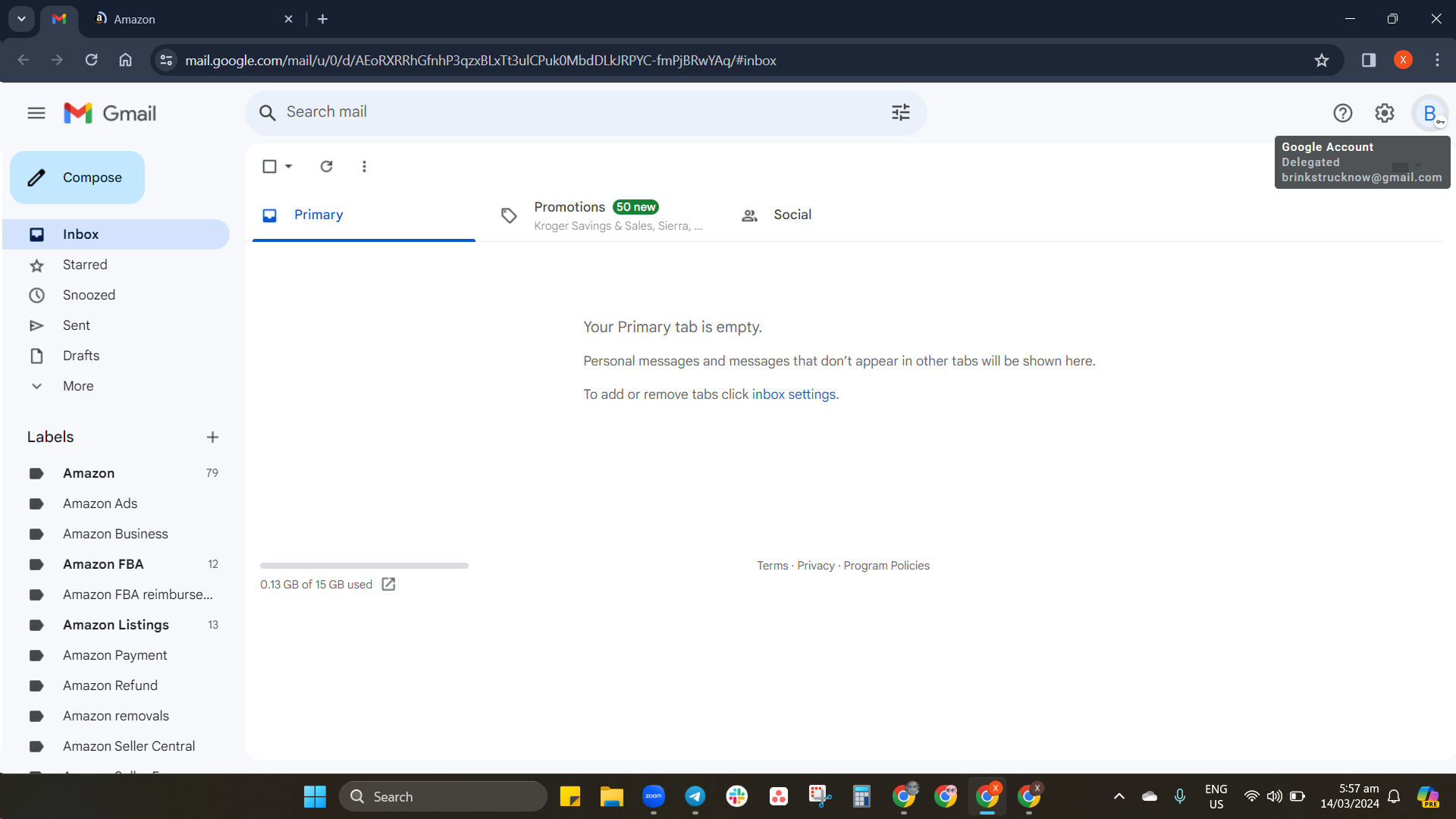Click the Chrome address bar URL
Viewport: 1456px width, 819px height.
481,60
